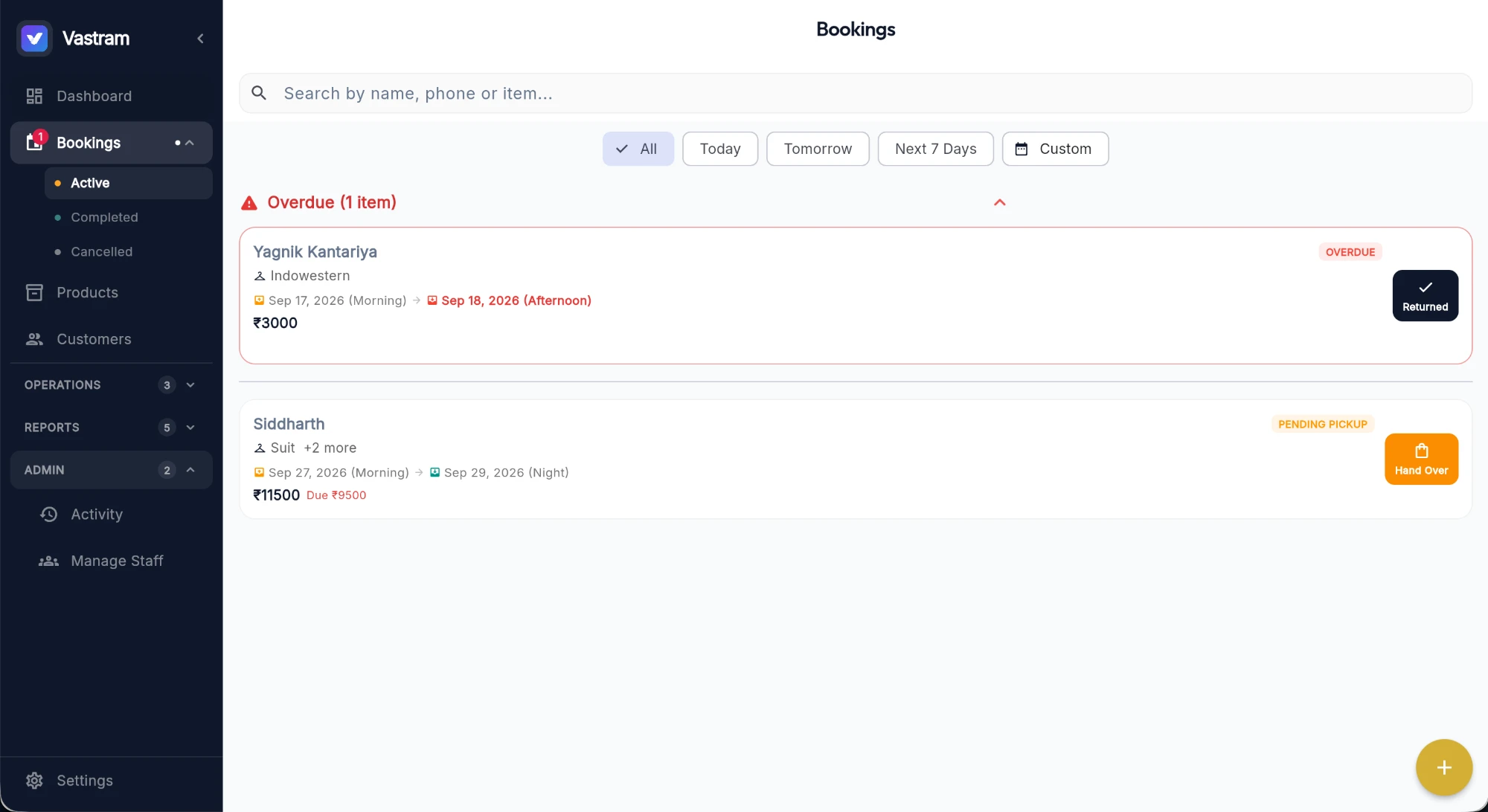The image size is (1488, 812).
Task: Click the Overdue (1 item) heading
Action: (x=332, y=202)
